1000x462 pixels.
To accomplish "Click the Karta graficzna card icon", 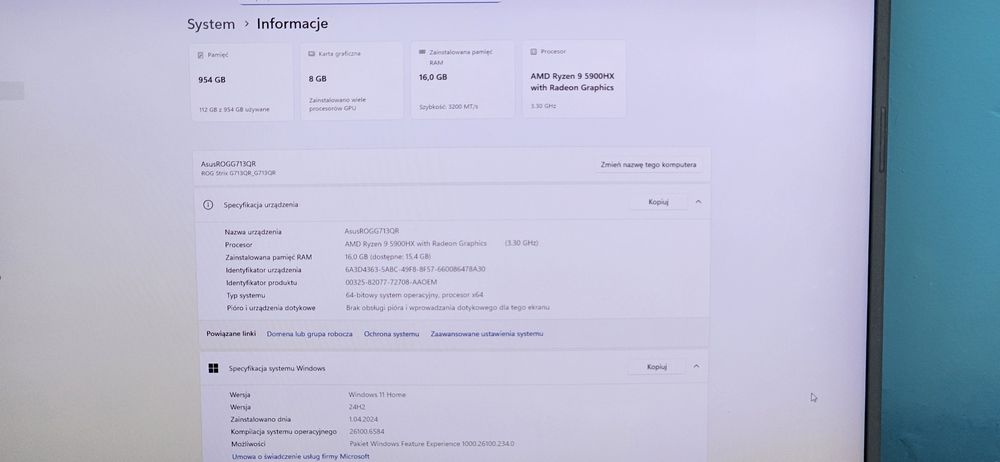I will 311,54.
